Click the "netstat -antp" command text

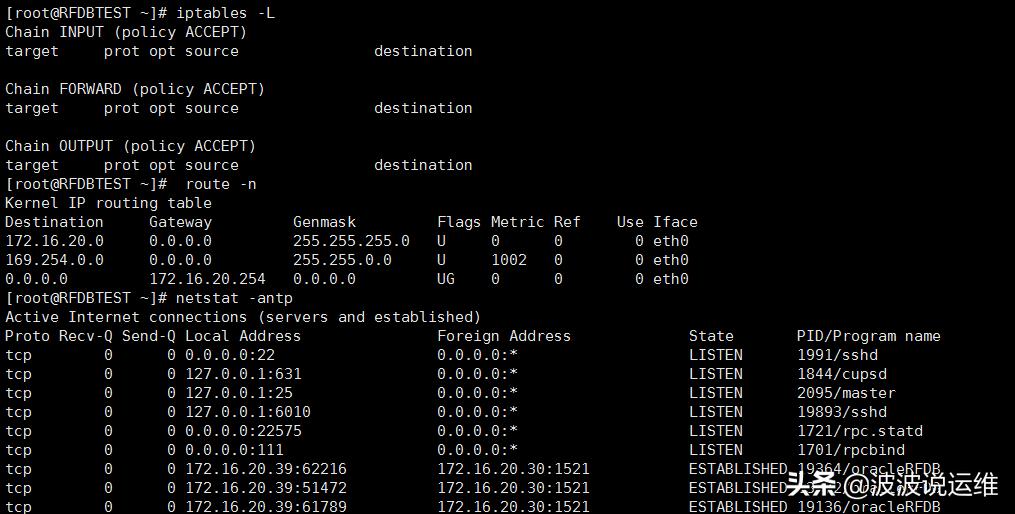[234, 298]
